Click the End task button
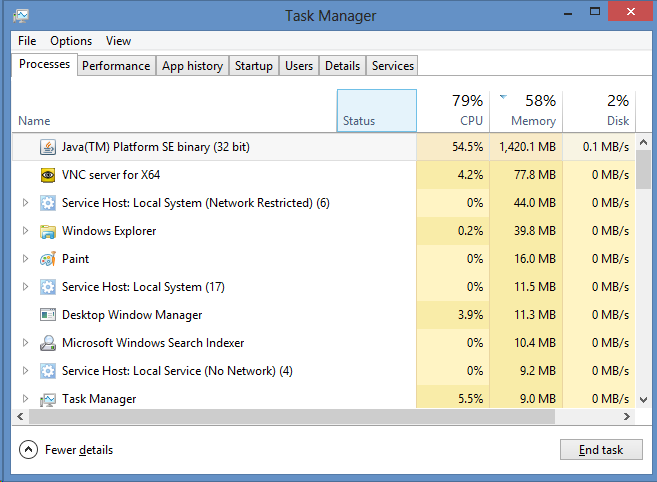This screenshot has width=657, height=482. point(601,450)
